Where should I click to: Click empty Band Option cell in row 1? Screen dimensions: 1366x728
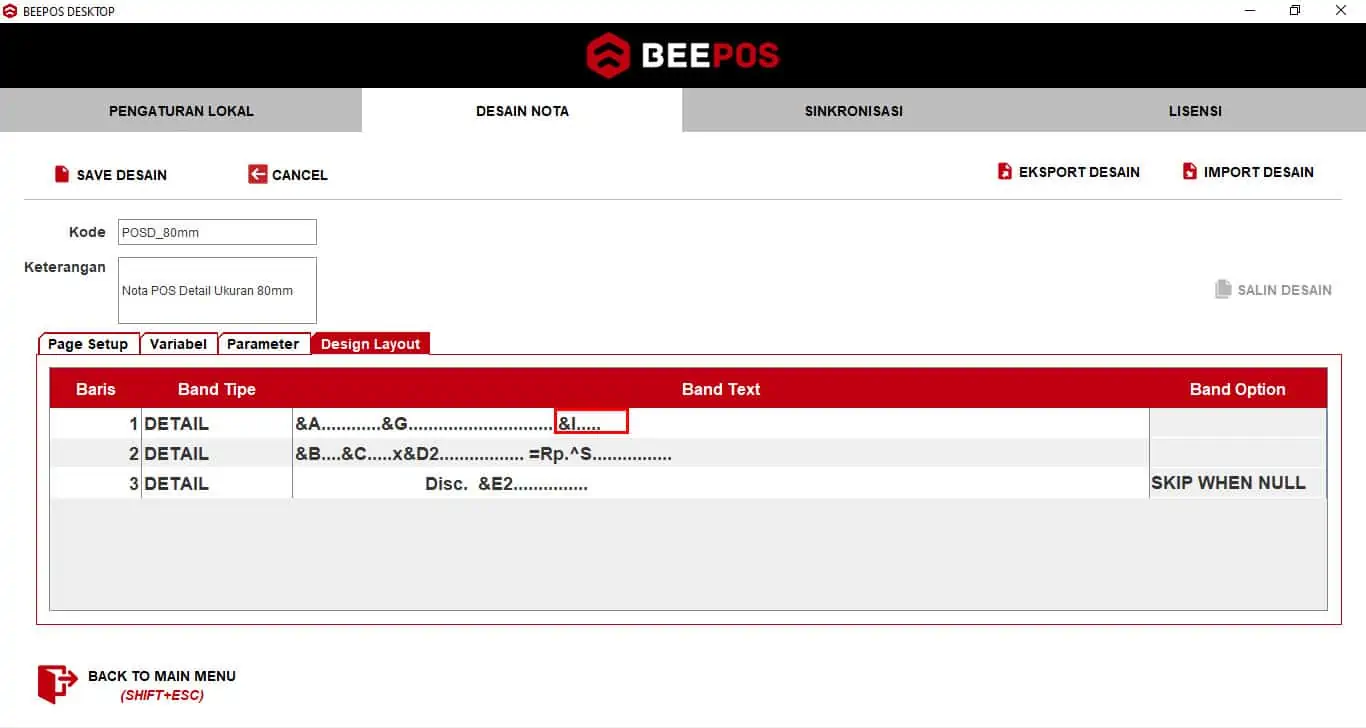[x=1238, y=423]
